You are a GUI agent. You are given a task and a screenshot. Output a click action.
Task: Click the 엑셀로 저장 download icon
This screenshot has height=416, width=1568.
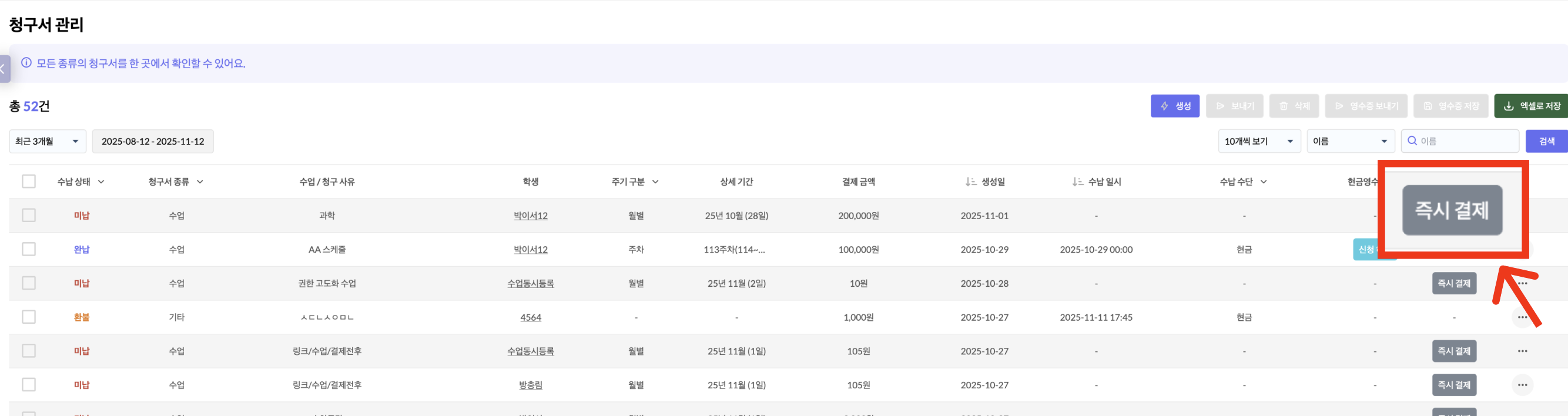pyautogui.click(x=1509, y=106)
